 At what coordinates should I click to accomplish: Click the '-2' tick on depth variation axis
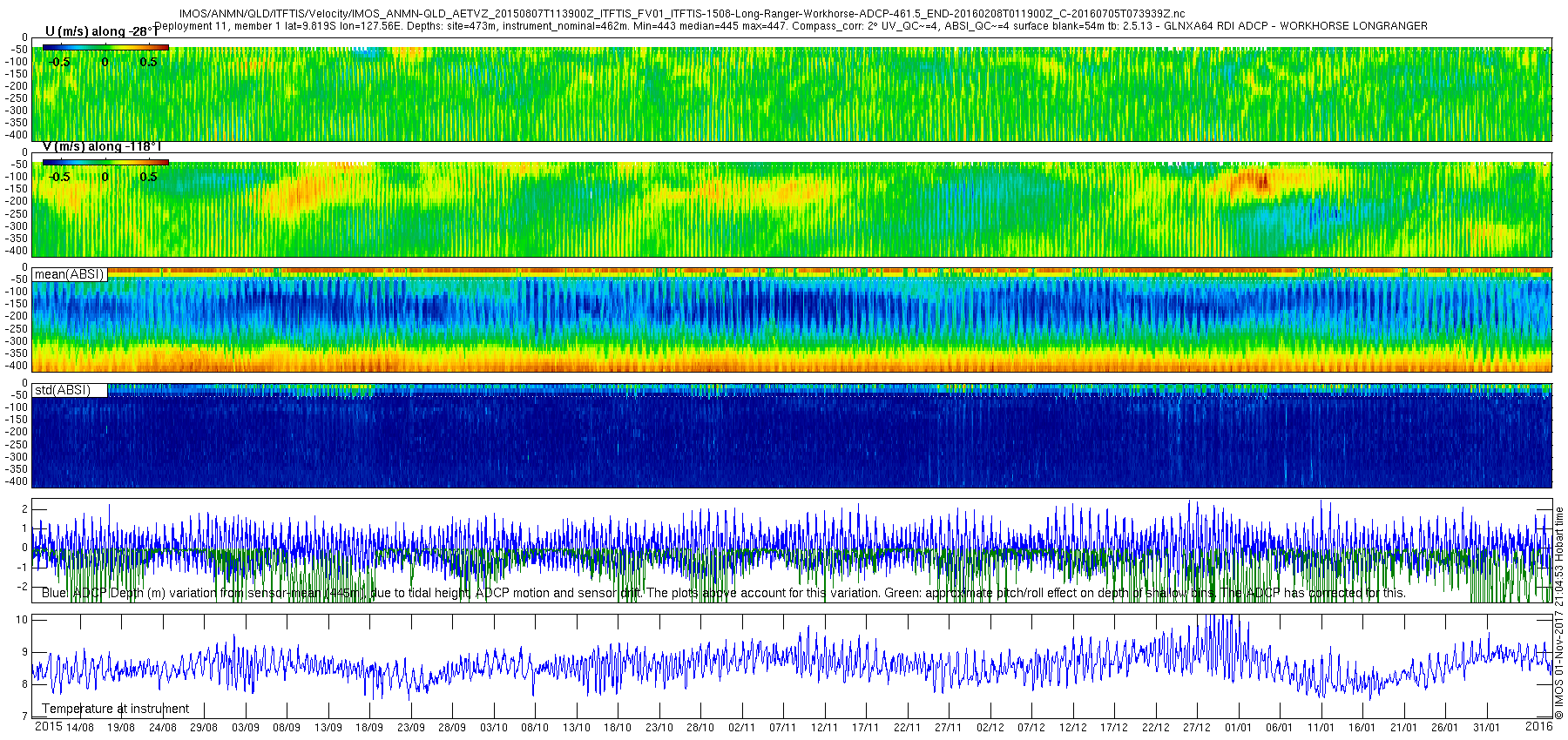(24, 586)
